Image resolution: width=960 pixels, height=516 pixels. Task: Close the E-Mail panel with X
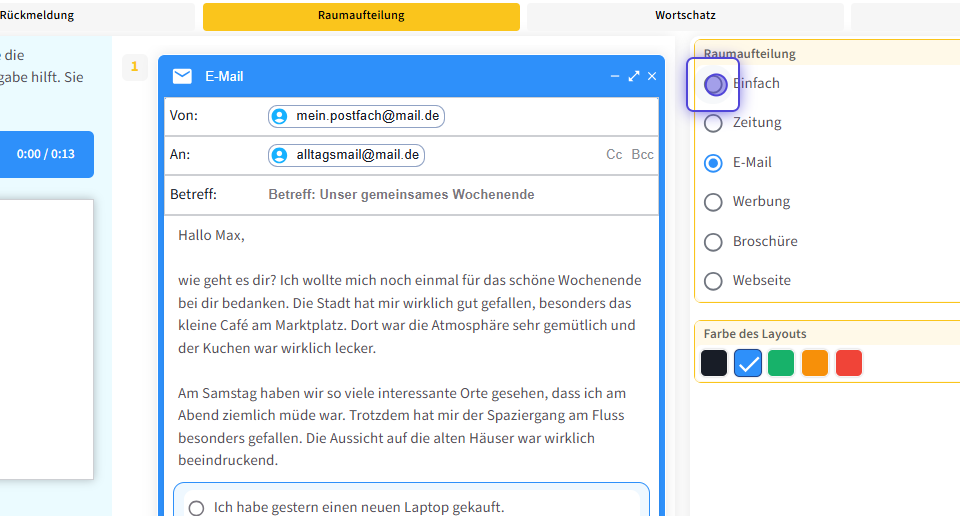click(x=652, y=76)
